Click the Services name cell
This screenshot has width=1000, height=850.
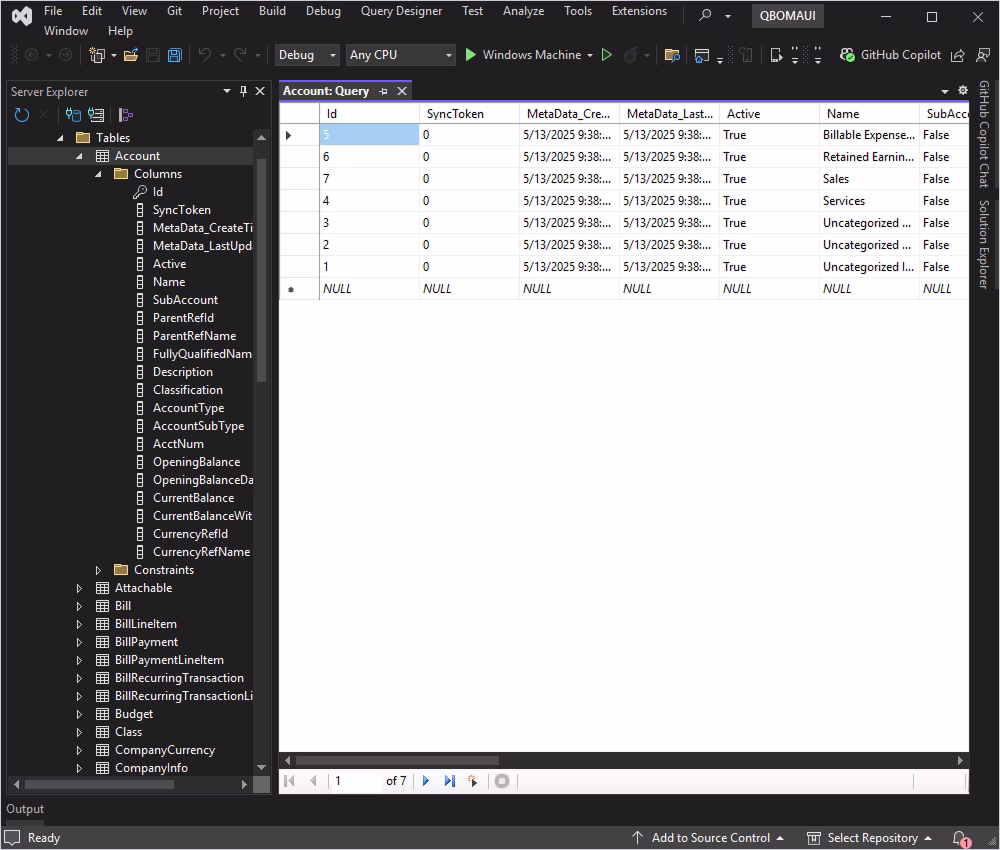(x=869, y=201)
